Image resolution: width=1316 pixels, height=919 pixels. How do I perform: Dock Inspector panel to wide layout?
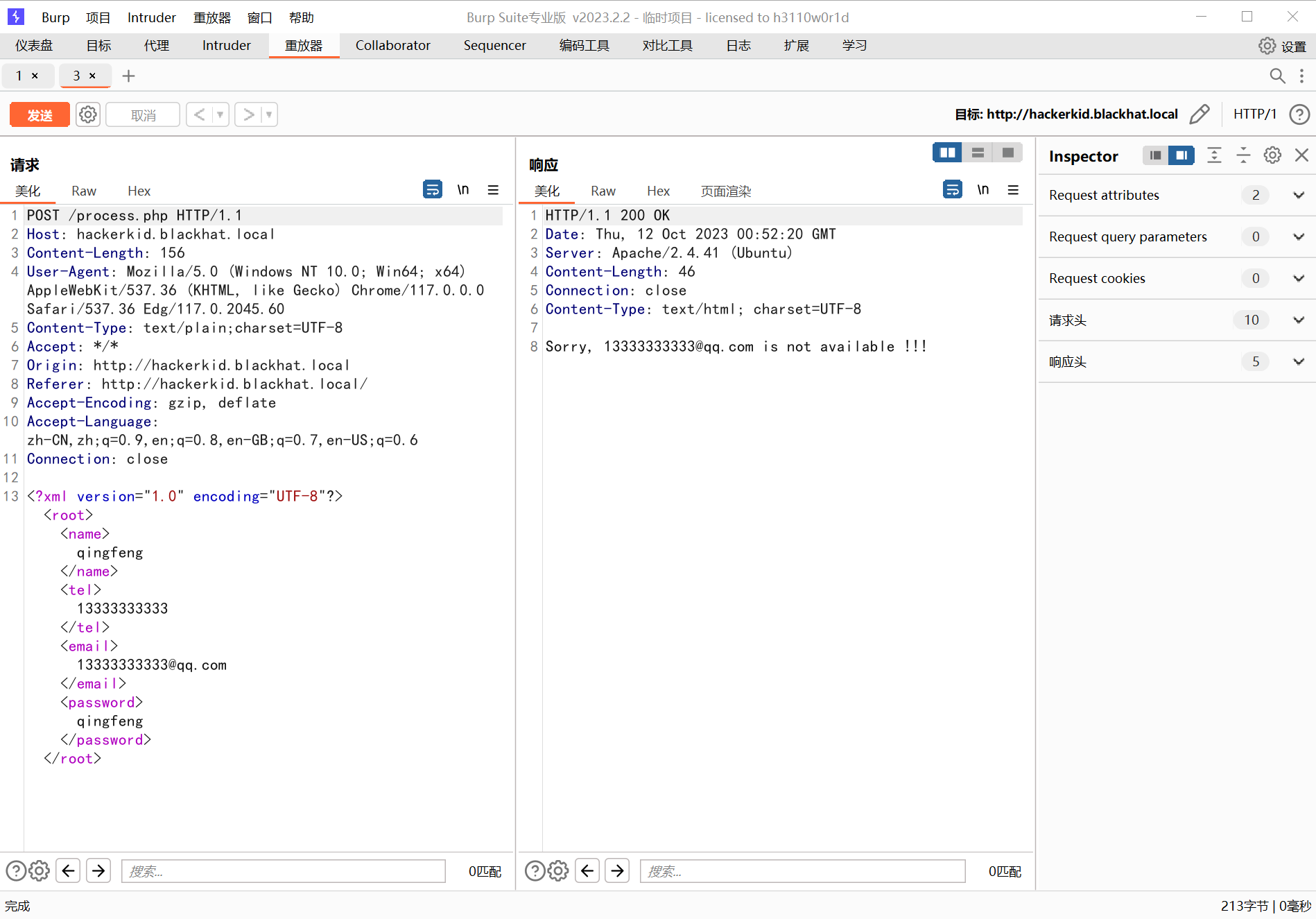(1181, 155)
